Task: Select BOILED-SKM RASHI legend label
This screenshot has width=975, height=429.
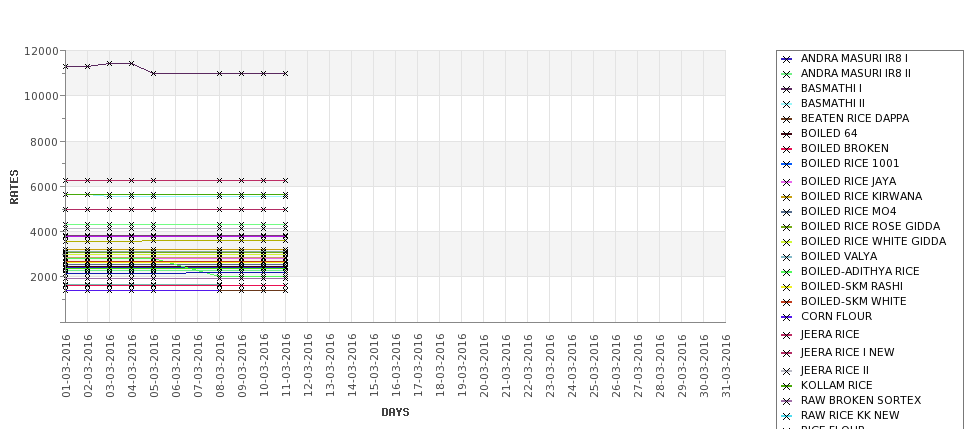Action: coord(852,286)
